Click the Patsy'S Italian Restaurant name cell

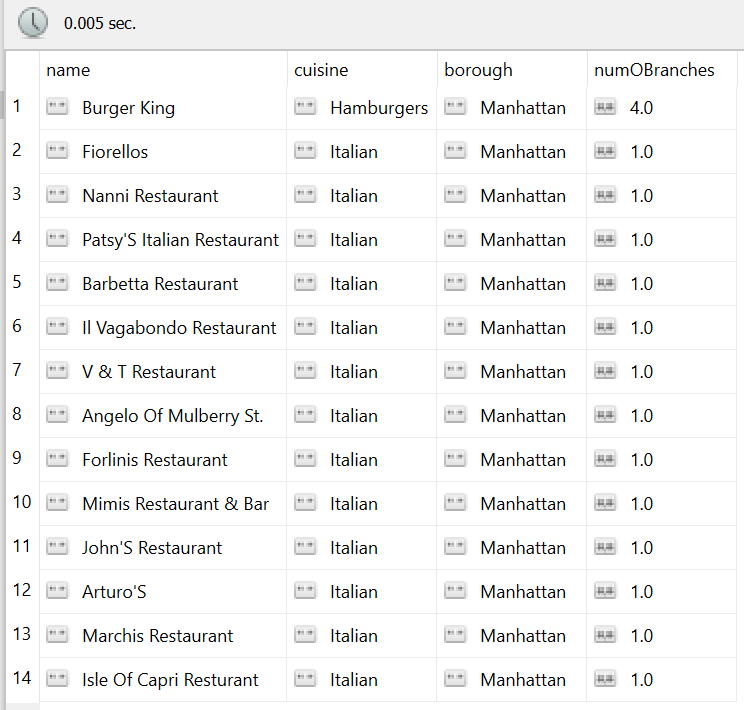point(180,239)
